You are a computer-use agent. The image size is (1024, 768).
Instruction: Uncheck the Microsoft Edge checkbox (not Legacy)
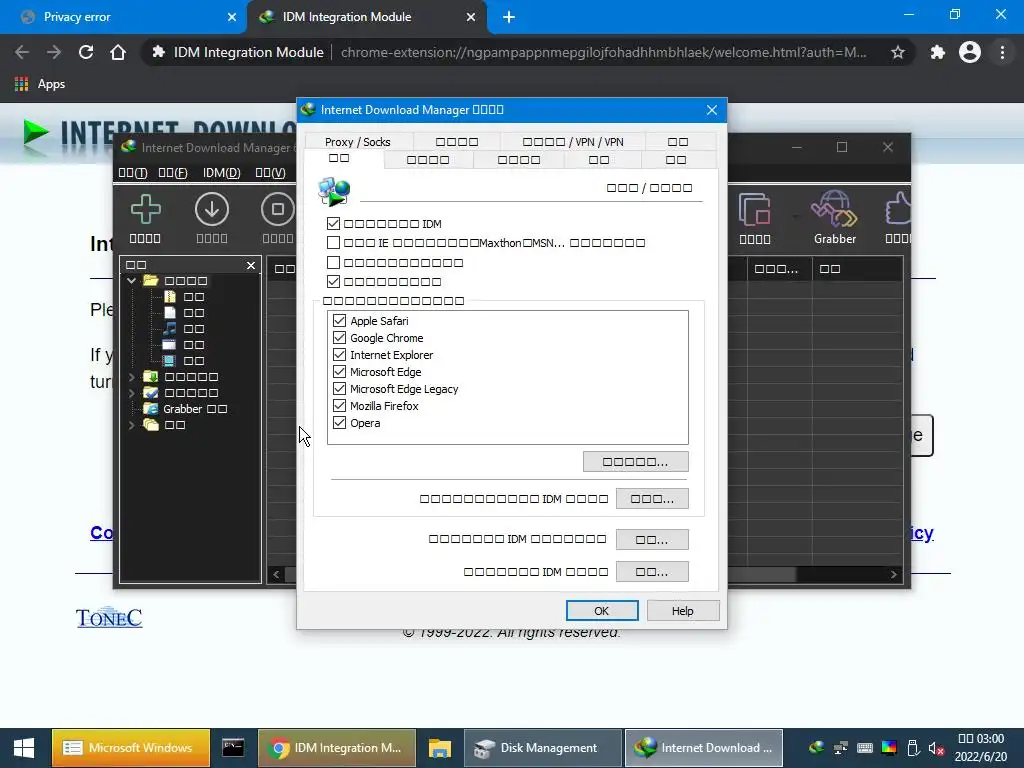pos(339,372)
